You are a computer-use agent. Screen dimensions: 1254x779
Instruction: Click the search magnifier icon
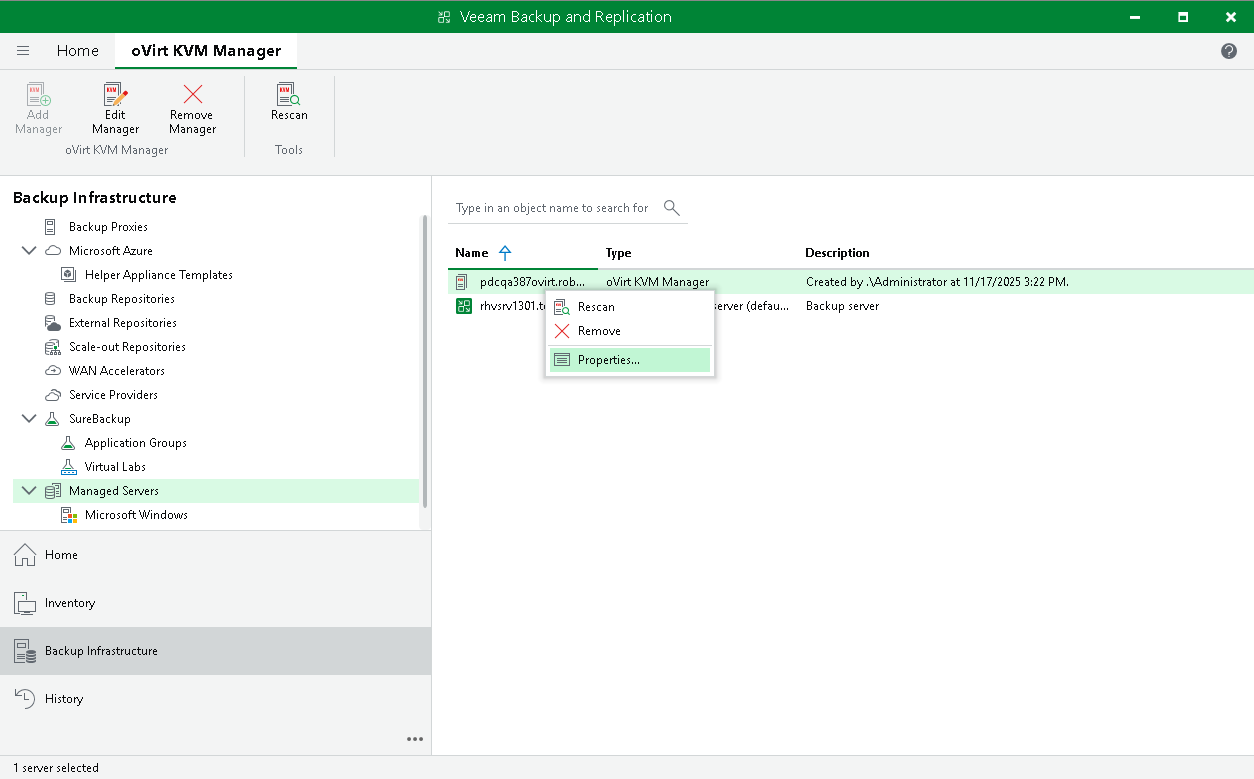tap(672, 208)
